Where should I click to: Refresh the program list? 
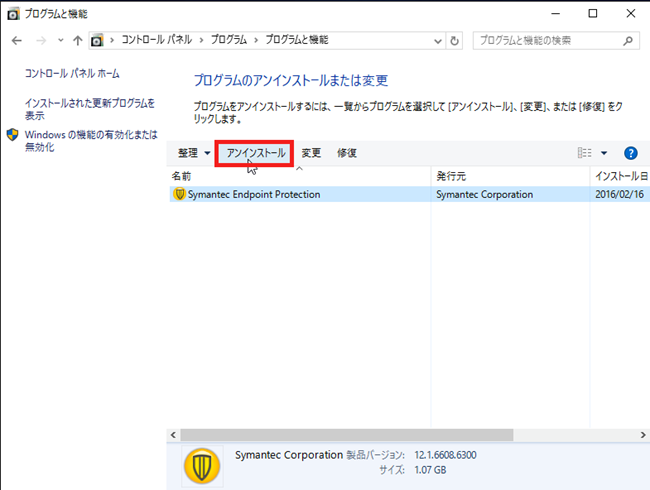pyautogui.click(x=454, y=41)
